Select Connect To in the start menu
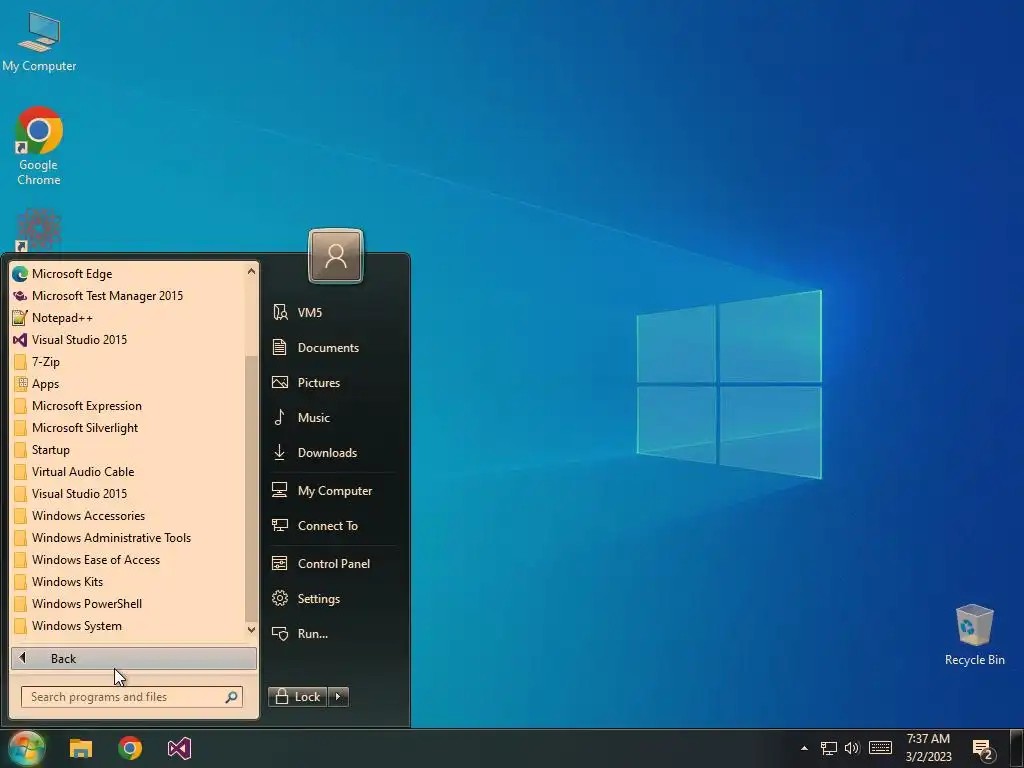 334,526
